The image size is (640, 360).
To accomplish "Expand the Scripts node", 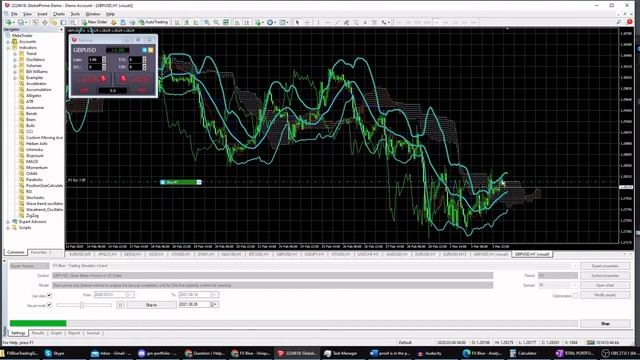I will [8, 228].
